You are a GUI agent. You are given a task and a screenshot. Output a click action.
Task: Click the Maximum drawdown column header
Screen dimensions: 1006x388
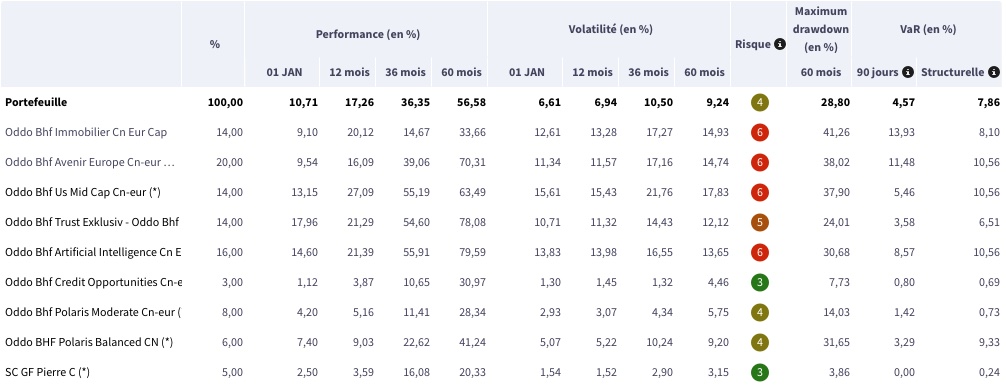coord(821,30)
